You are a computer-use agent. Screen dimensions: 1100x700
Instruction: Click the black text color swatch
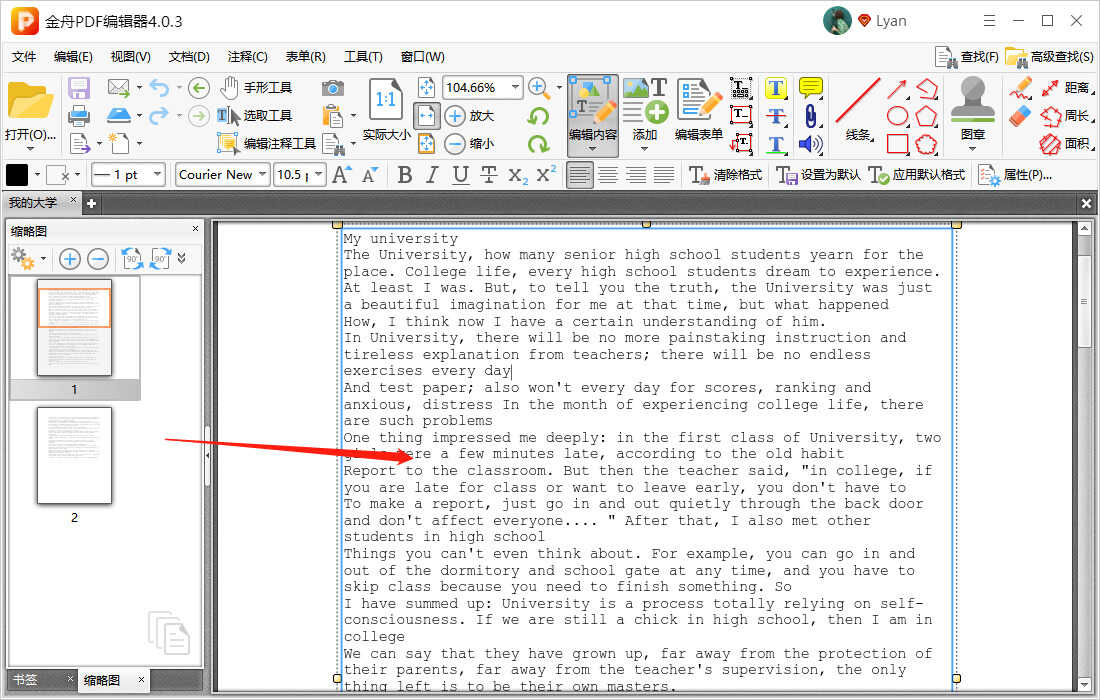17,175
